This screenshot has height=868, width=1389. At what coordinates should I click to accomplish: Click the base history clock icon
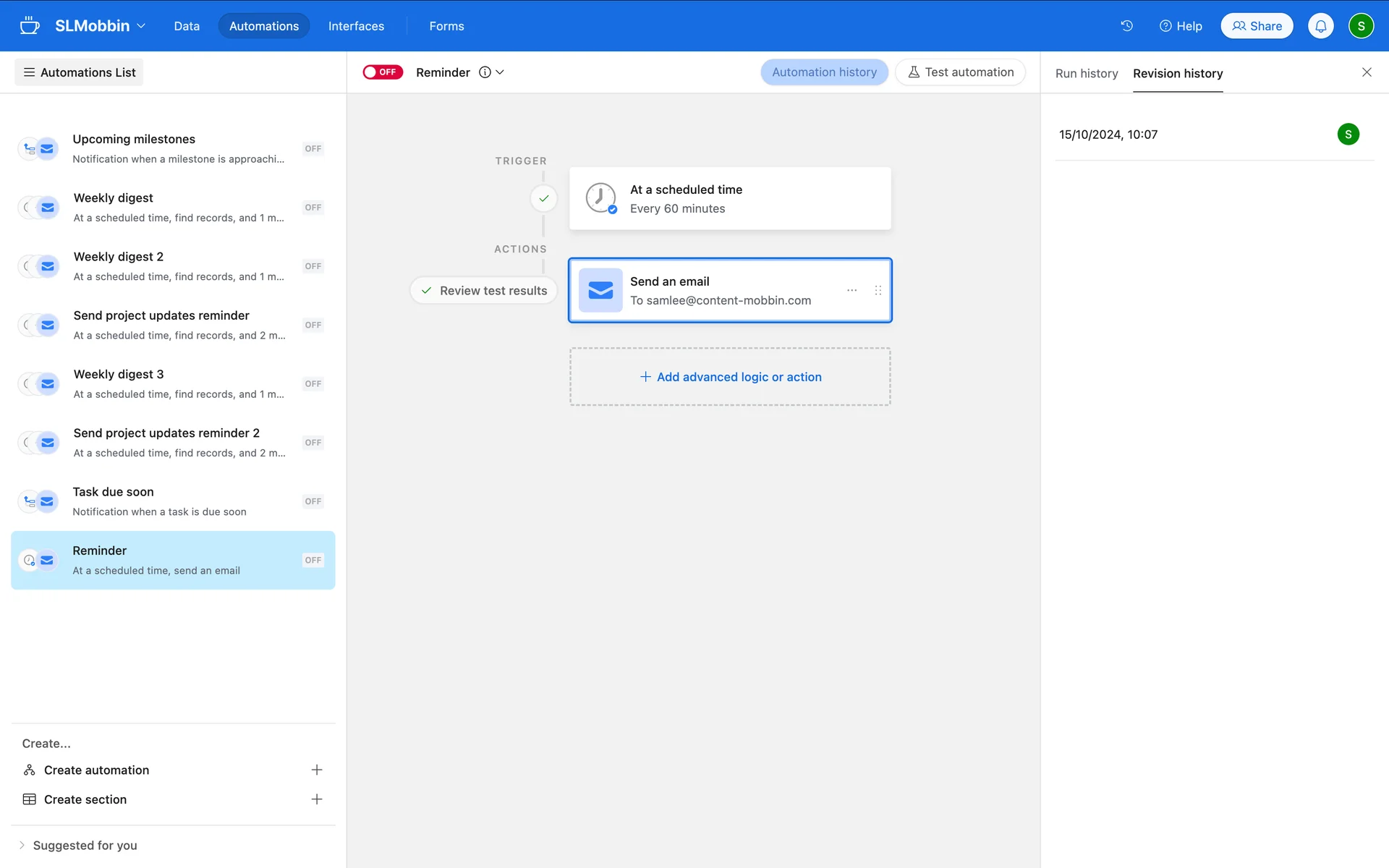click(x=1126, y=26)
